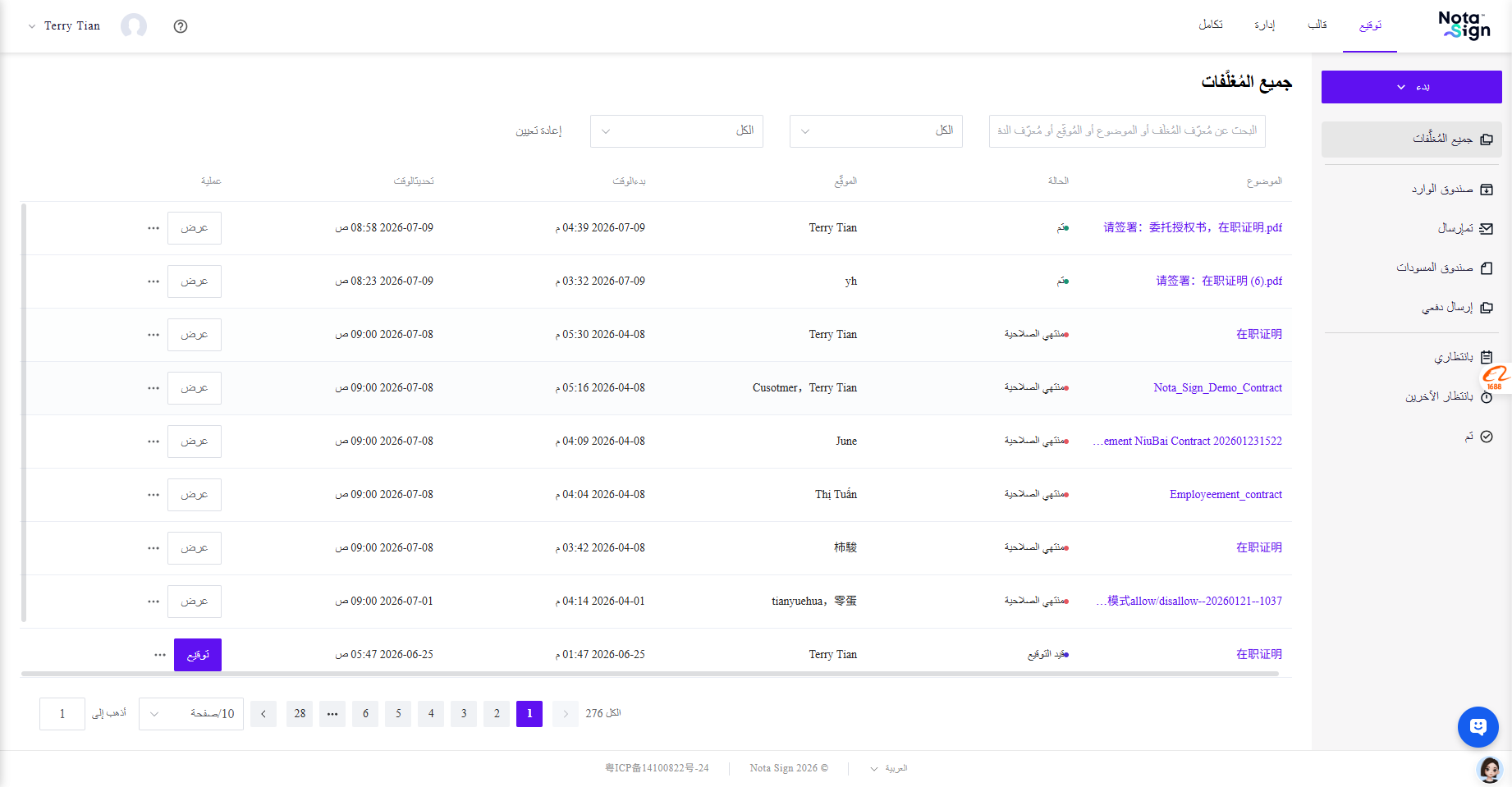Select bulk send (إرسال دفعي) icon

click(x=1487, y=308)
